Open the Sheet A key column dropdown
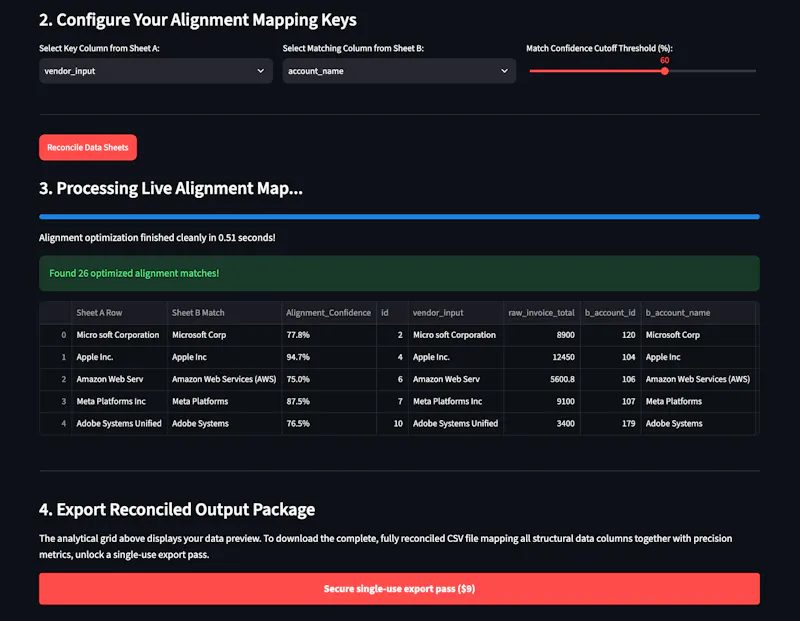The height and width of the screenshot is (621, 800). [156, 71]
